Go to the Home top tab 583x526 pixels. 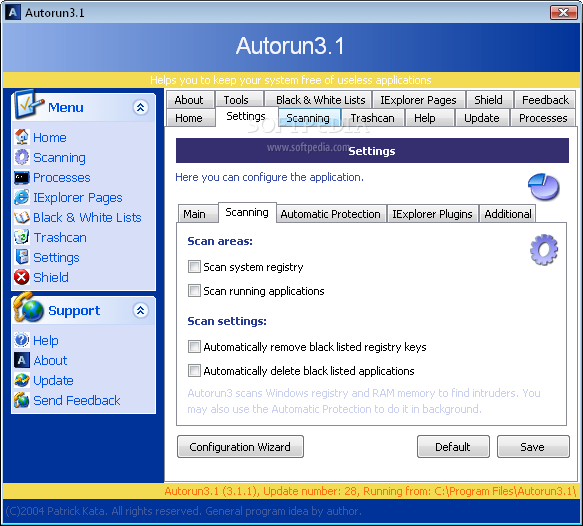(x=190, y=118)
